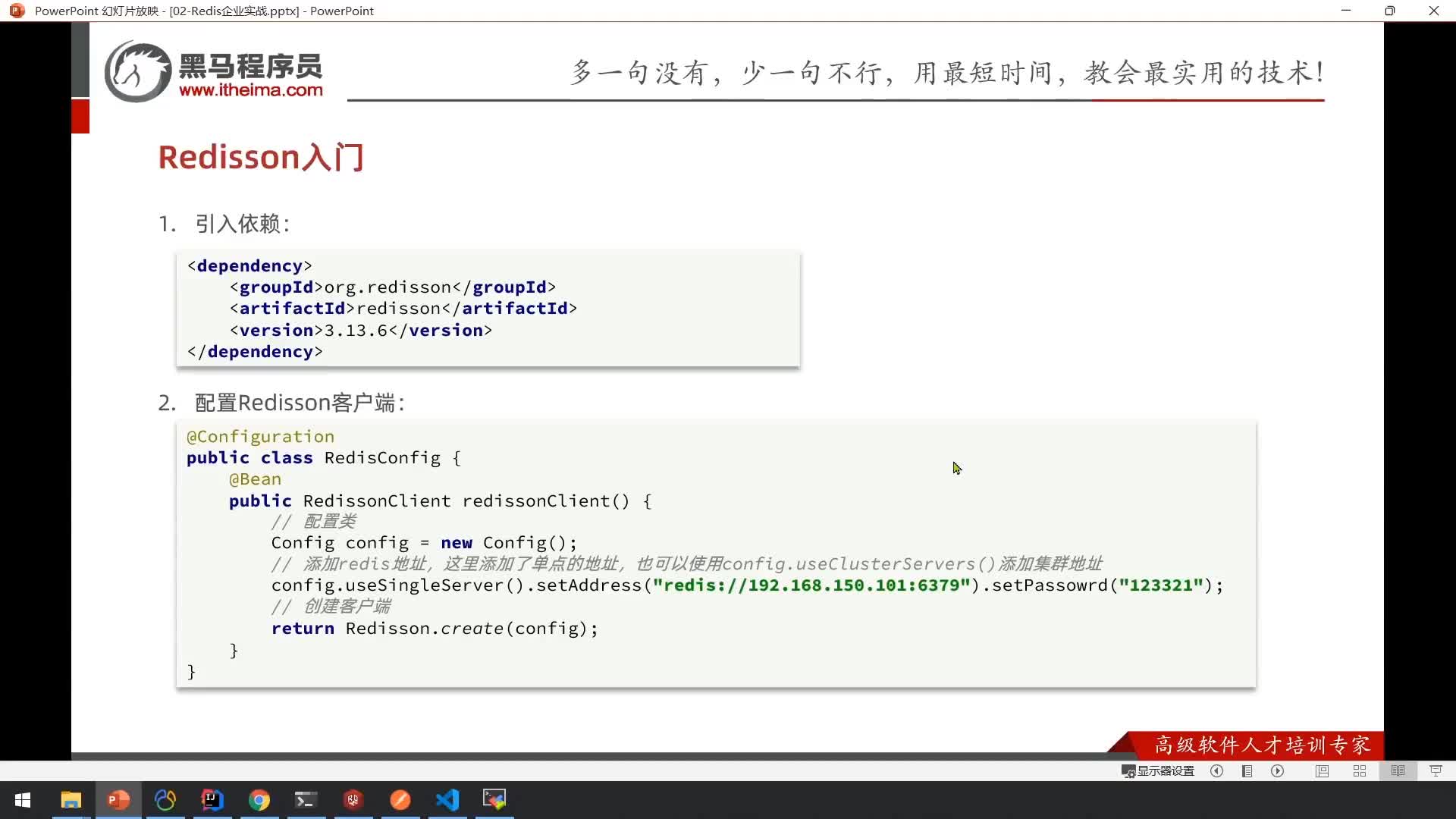Open the see-all-slides list icon
The height and width of the screenshot is (819, 1456).
[1247, 770]
